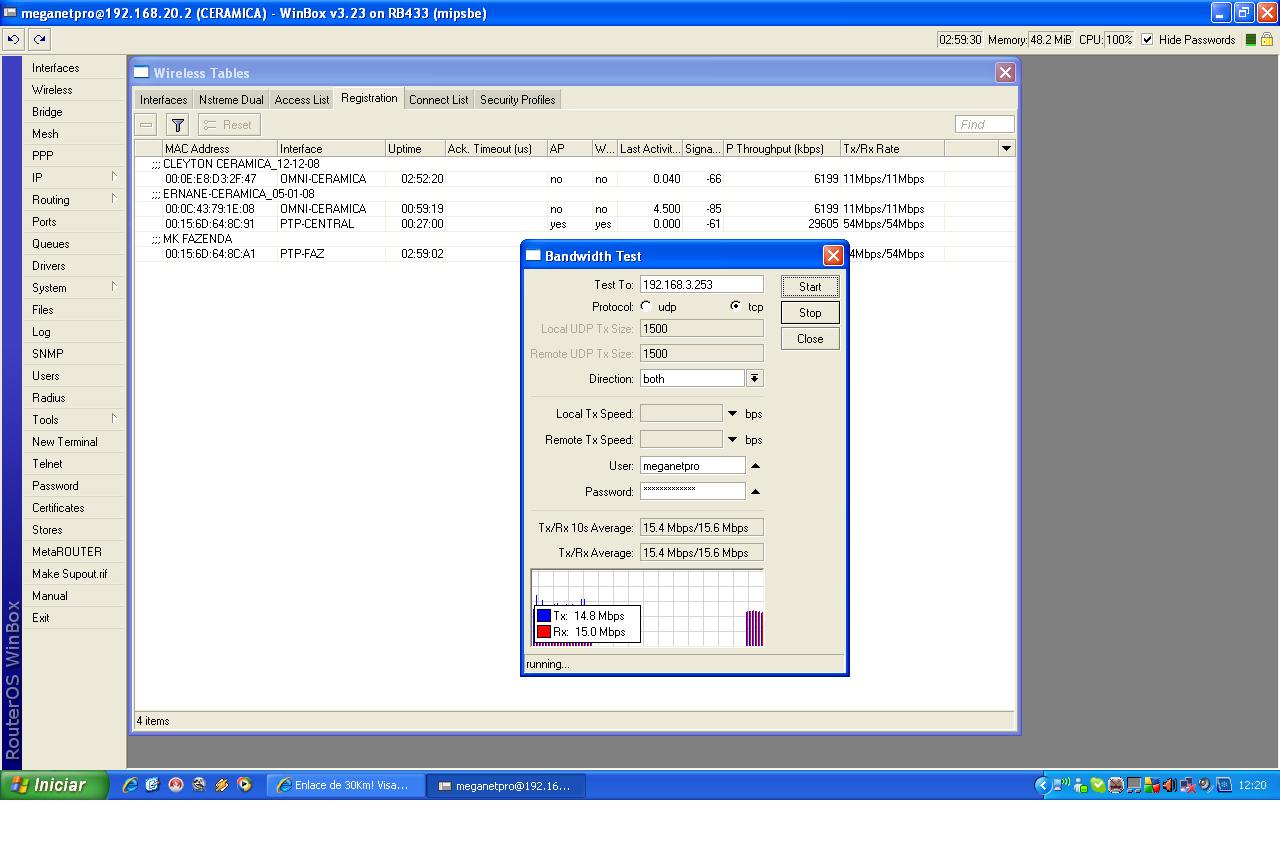Expand the Local Tx Speed arrow
The height and width of the screenshot is (861, 1280).
pos(732,414)
